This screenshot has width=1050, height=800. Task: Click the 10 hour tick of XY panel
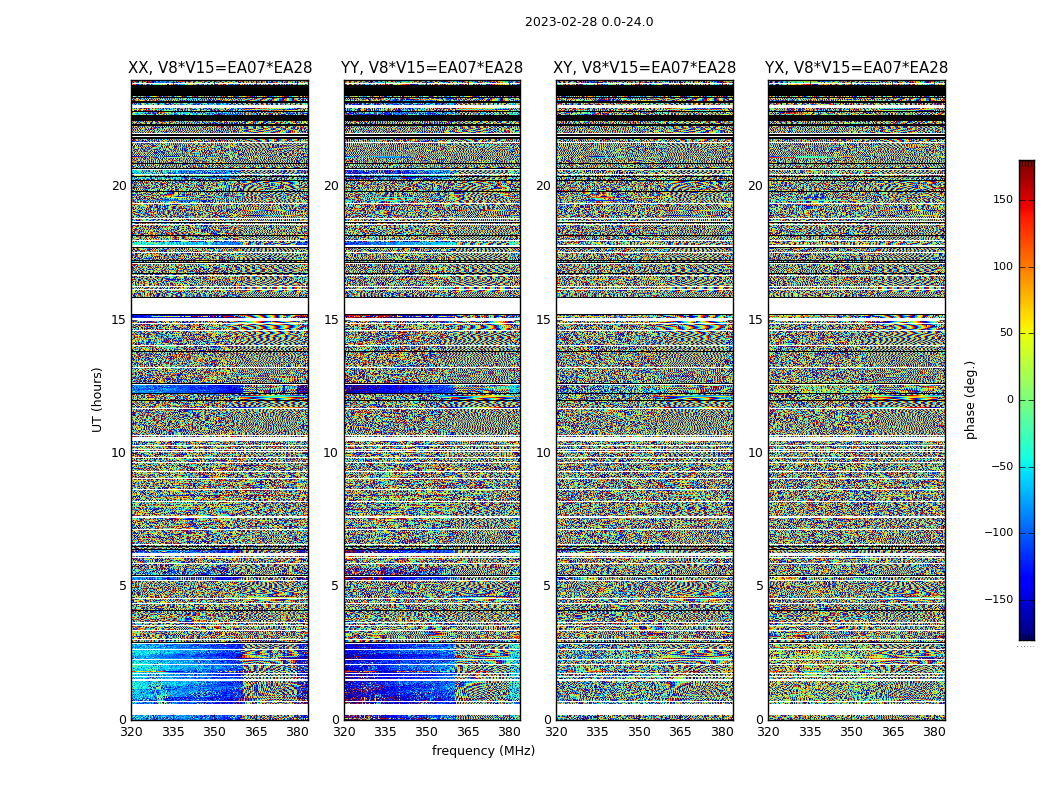[543, 453]
